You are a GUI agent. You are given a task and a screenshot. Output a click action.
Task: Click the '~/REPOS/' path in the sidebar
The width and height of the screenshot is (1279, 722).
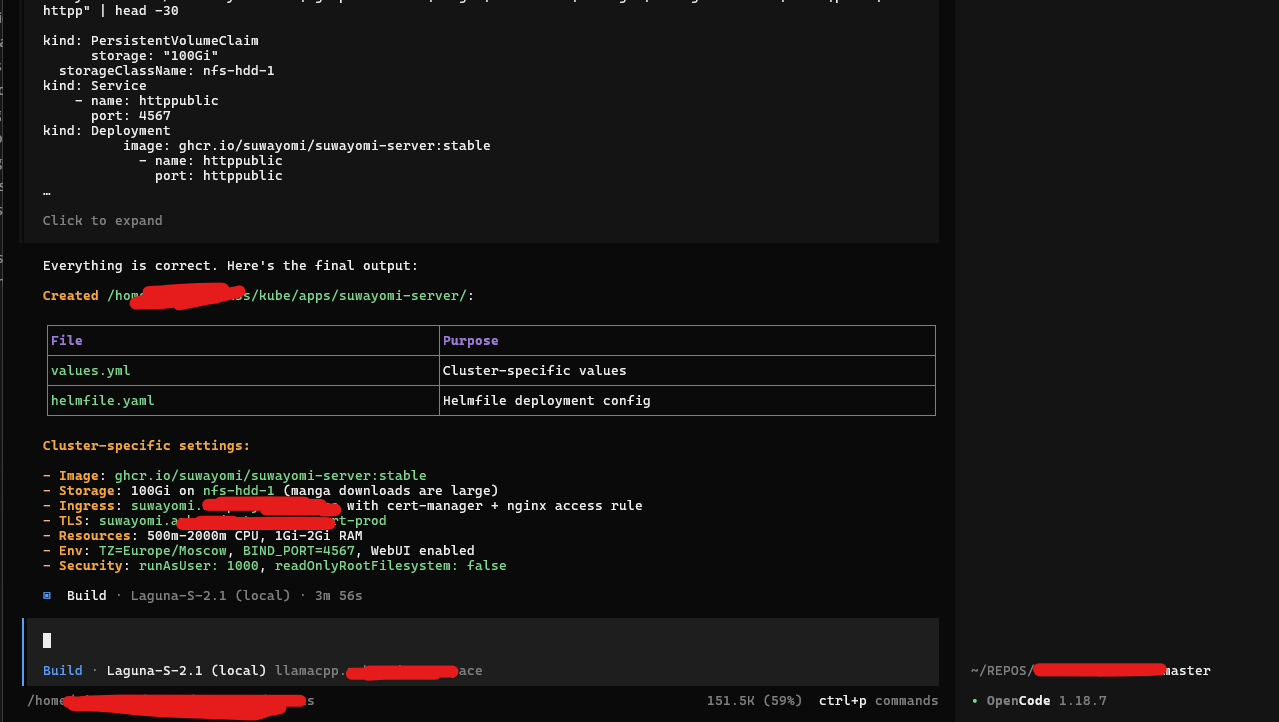coord(1002,670)
